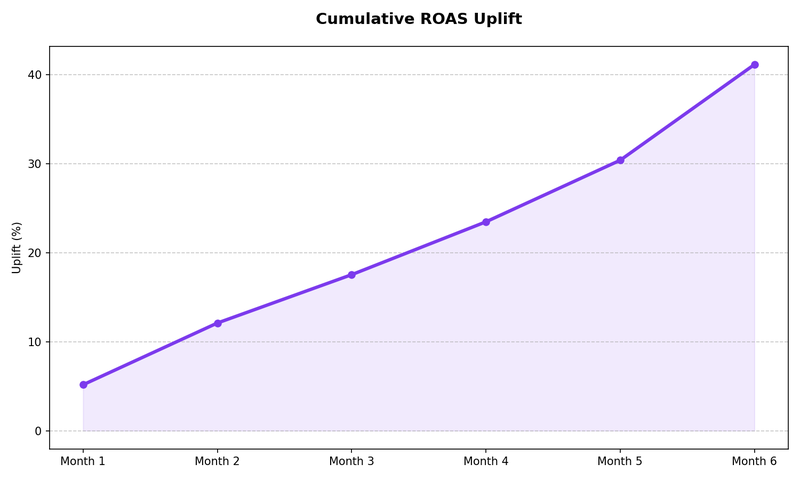Click the Month 6 x-axis label

coord(754,462)
